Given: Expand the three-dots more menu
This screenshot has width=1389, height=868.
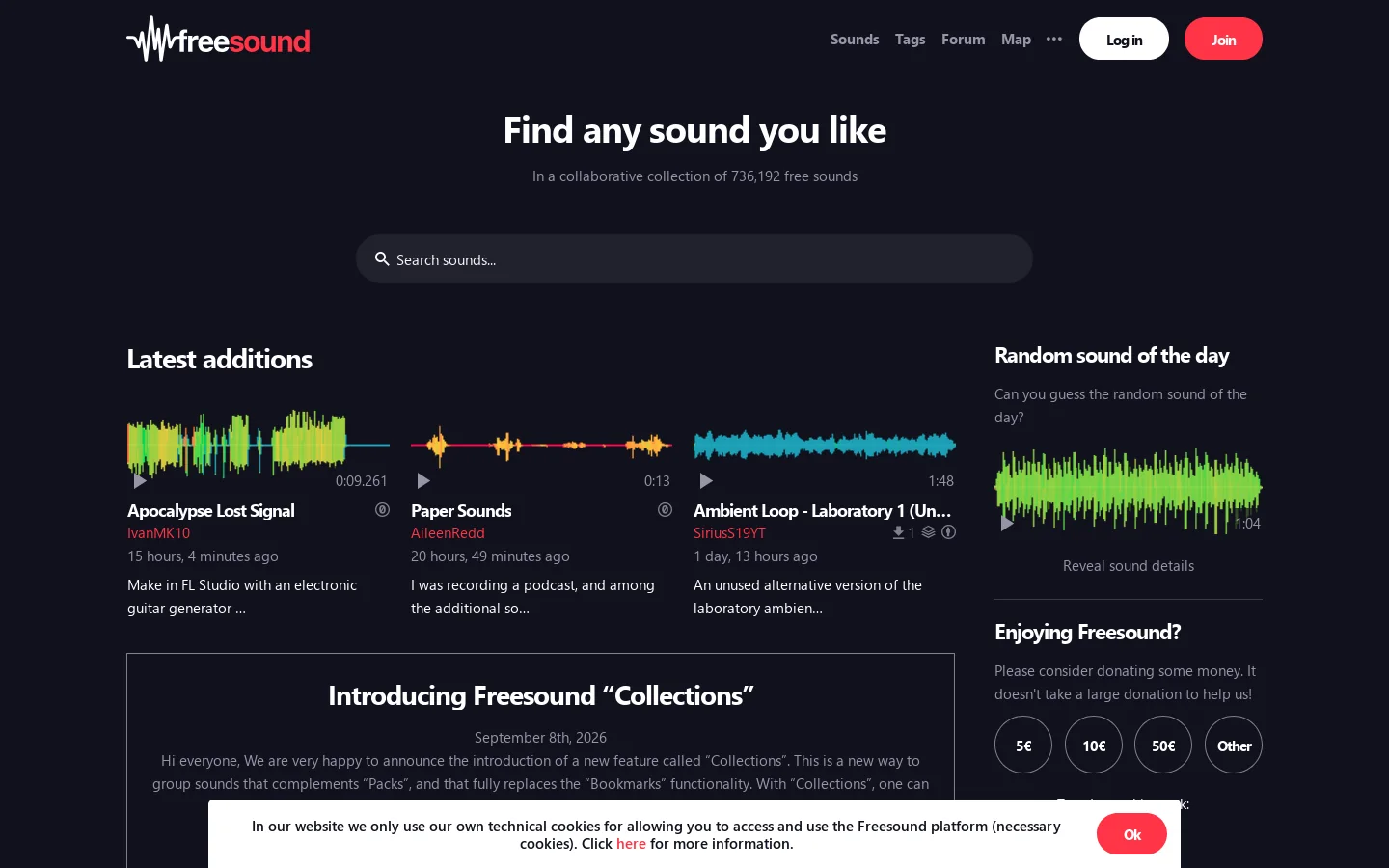Looking at the screenshot, I should click(1054, 40).
